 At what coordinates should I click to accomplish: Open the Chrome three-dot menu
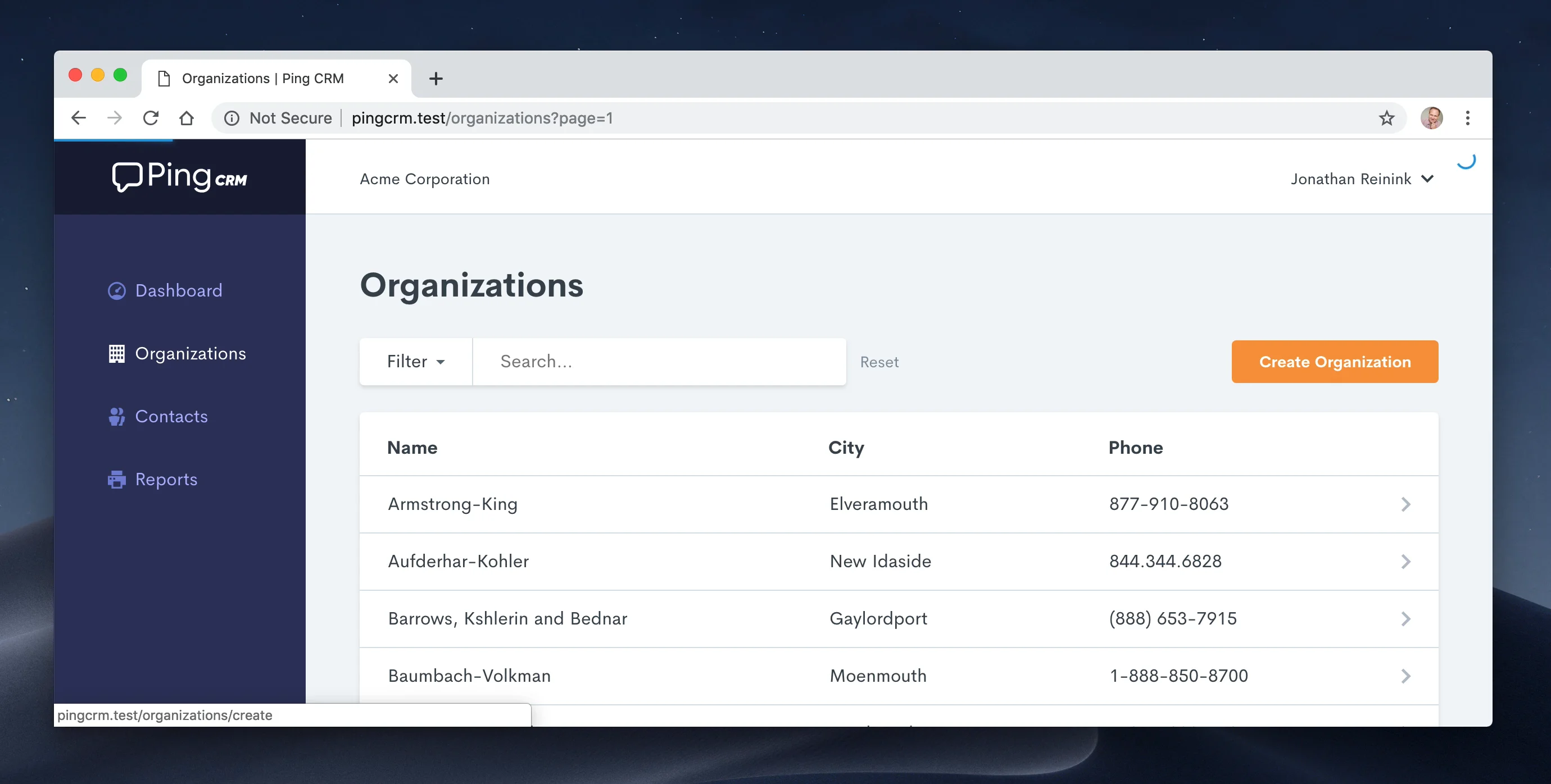[1467, 118]
